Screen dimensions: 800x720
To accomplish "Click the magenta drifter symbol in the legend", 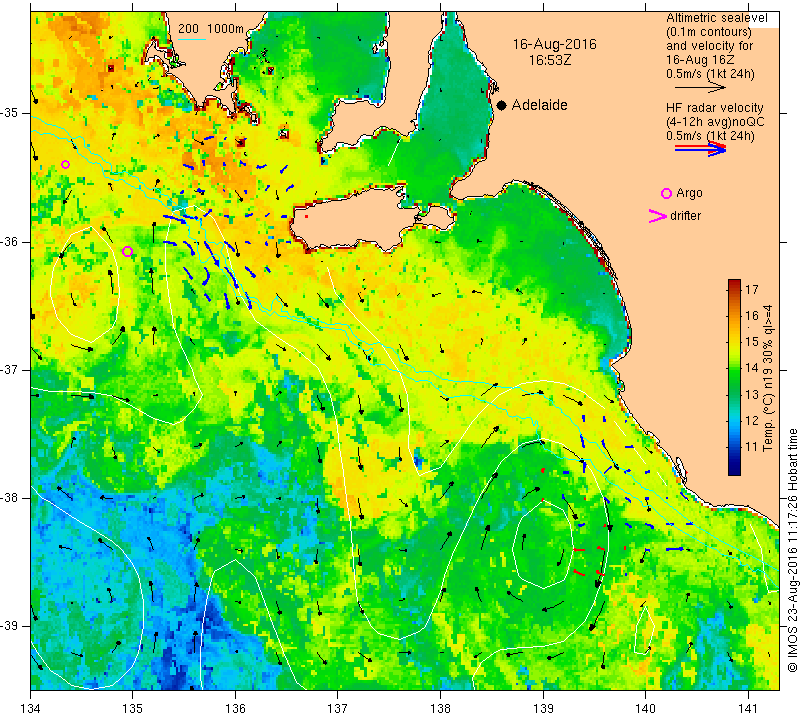I will pos(658,216).
